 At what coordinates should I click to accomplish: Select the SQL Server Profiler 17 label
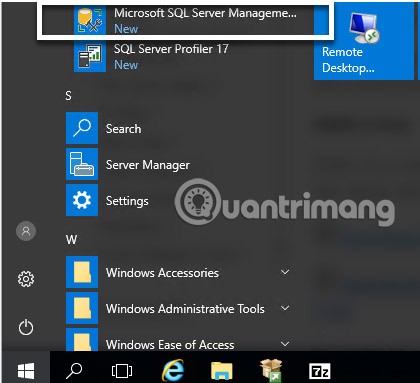pyautogui.click(x=171, y=49)
